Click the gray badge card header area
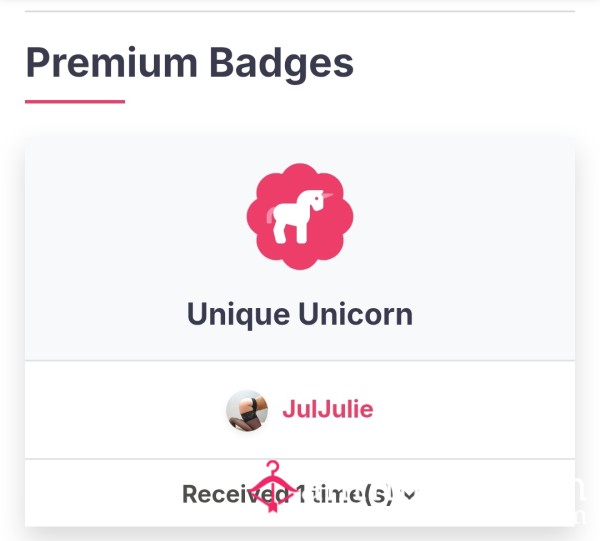Viewport: 600px width, 541px height. [300, 249]
